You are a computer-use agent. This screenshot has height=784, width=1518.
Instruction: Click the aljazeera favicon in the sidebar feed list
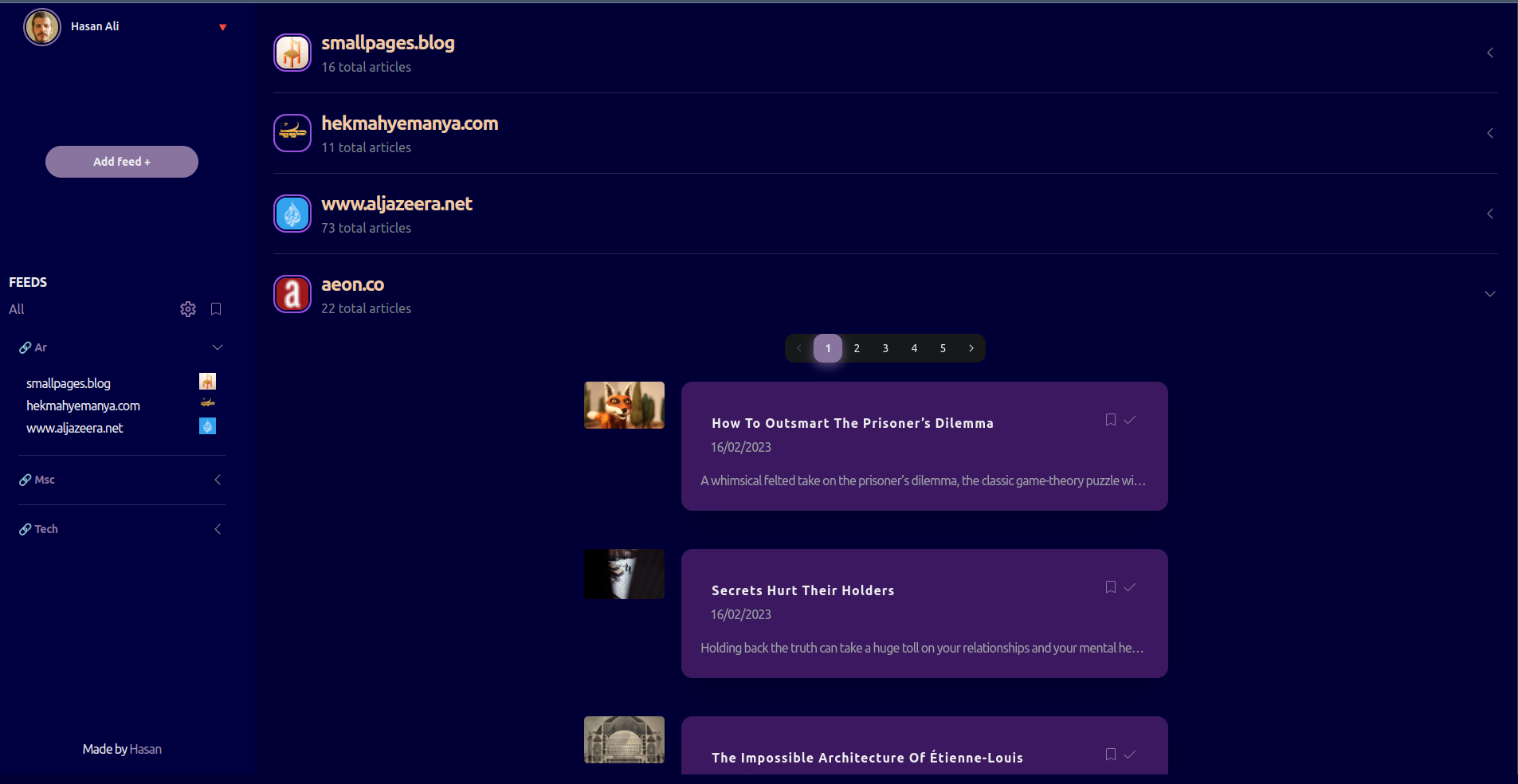[x=208, y=426]
